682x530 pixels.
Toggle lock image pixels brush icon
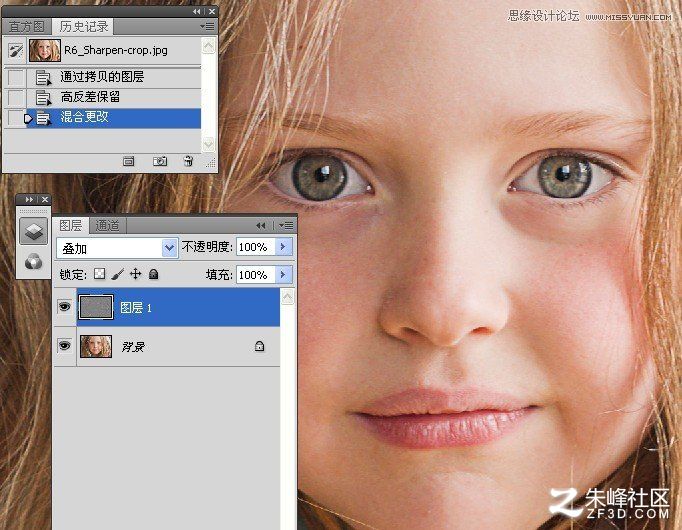coord(117,274)
